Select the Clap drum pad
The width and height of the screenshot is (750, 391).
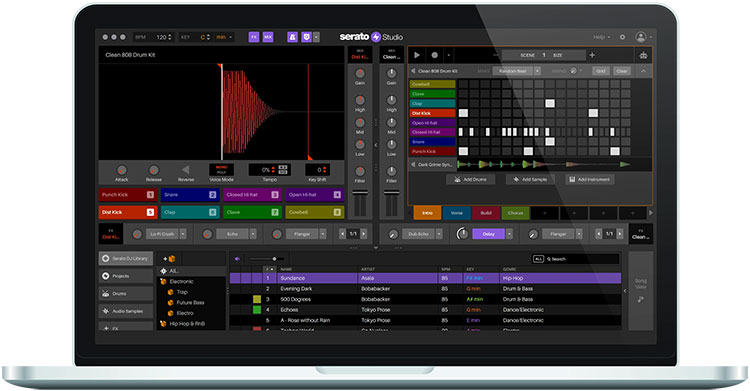(190, 212)
